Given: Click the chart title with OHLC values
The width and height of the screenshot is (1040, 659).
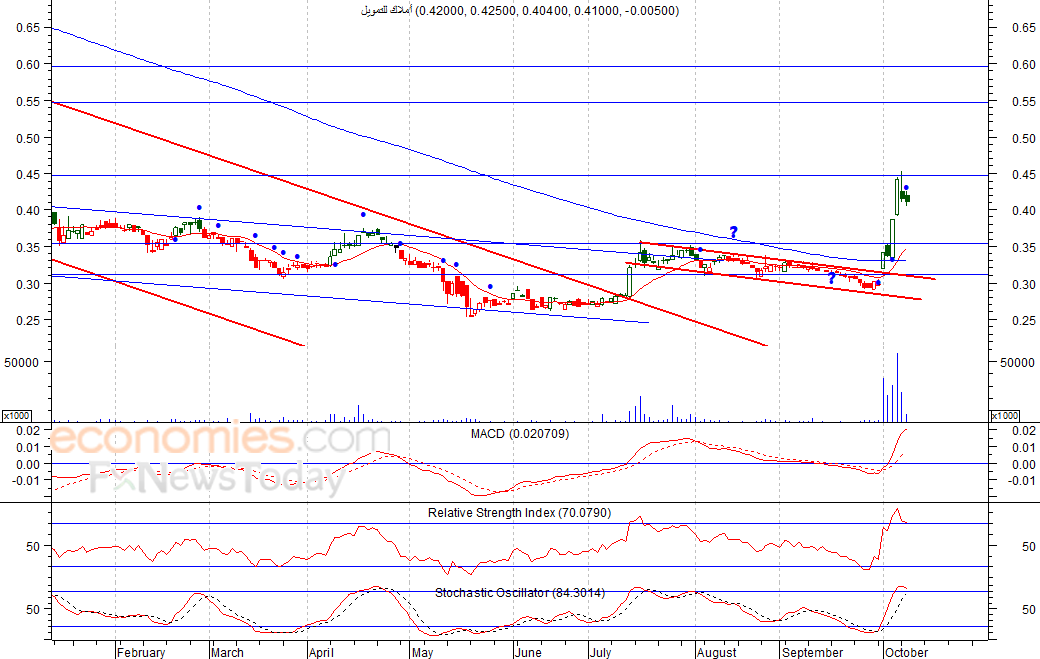Looking at the screenshot, I should (x=520, y=11).
